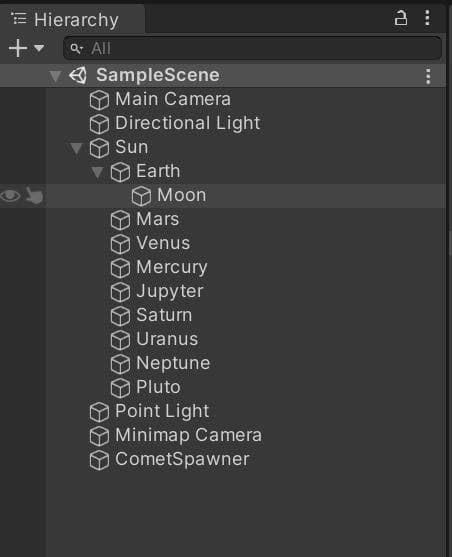452x557 pixels.
Task: Click the cube icon next to Jupyter
Action: coord(120,292)
